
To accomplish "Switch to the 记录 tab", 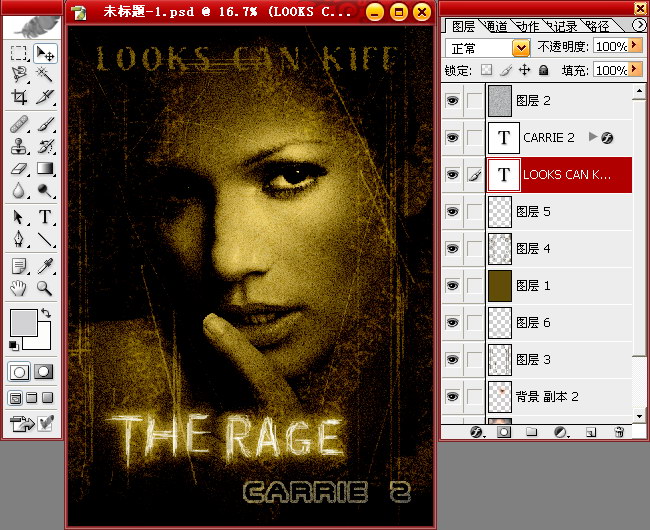I will click(563, 26).
